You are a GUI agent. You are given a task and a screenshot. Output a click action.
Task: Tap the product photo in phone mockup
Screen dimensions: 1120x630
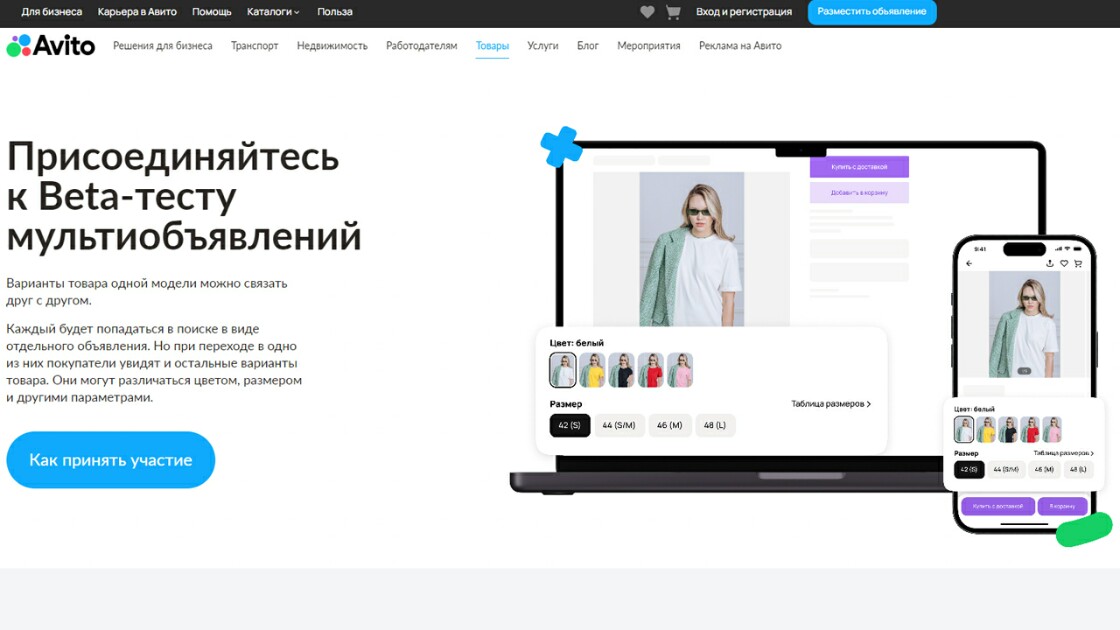tap(1024, 324)
